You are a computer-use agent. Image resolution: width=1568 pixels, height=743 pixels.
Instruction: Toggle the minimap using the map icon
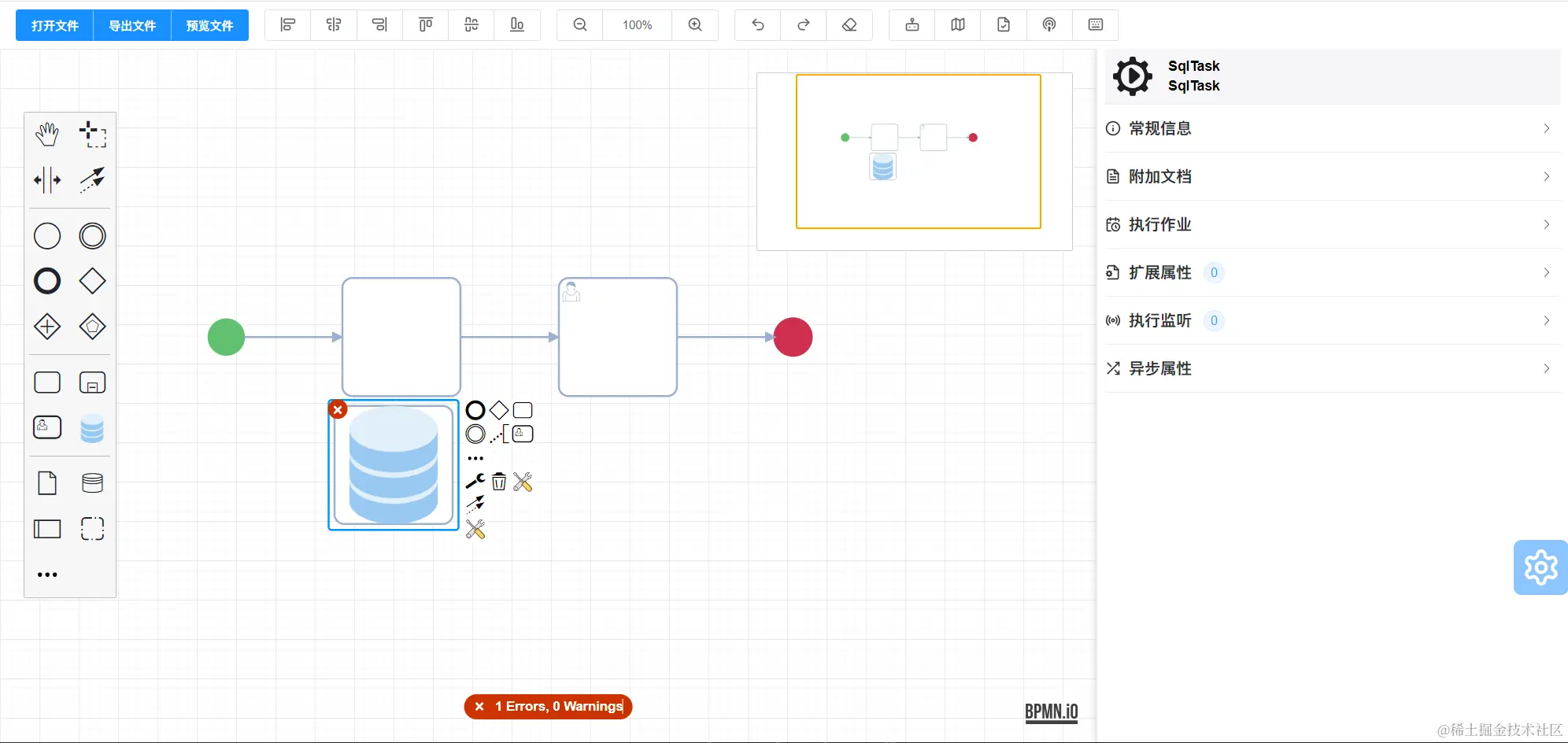pos(958,25)
